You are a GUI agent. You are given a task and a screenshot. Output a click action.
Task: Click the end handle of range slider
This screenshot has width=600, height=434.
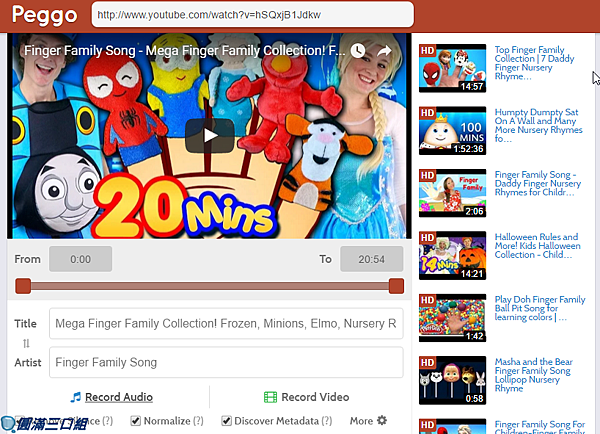396,286
